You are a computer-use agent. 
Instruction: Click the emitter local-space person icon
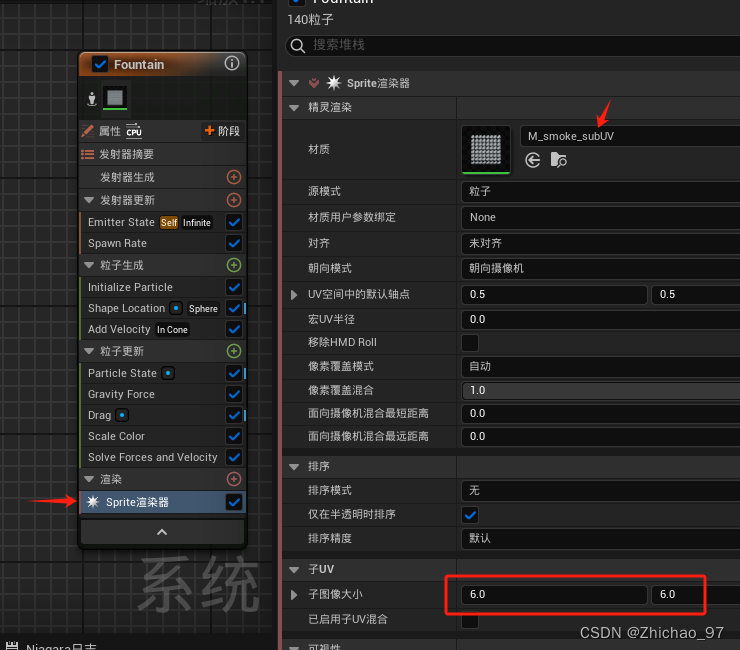(92, 99)
